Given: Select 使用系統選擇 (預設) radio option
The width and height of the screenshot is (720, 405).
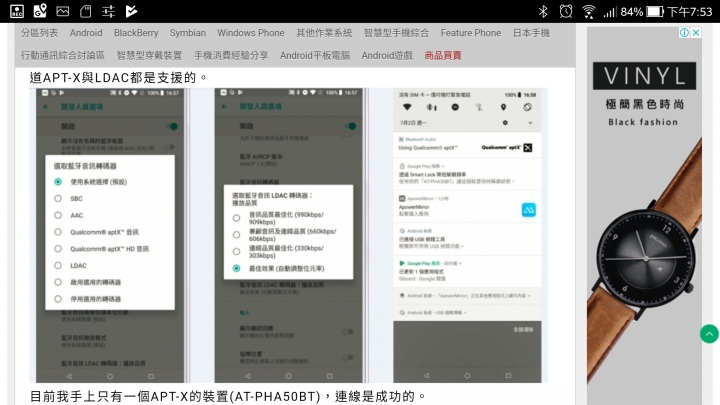Looking at the screenshot, I should 57,182.
